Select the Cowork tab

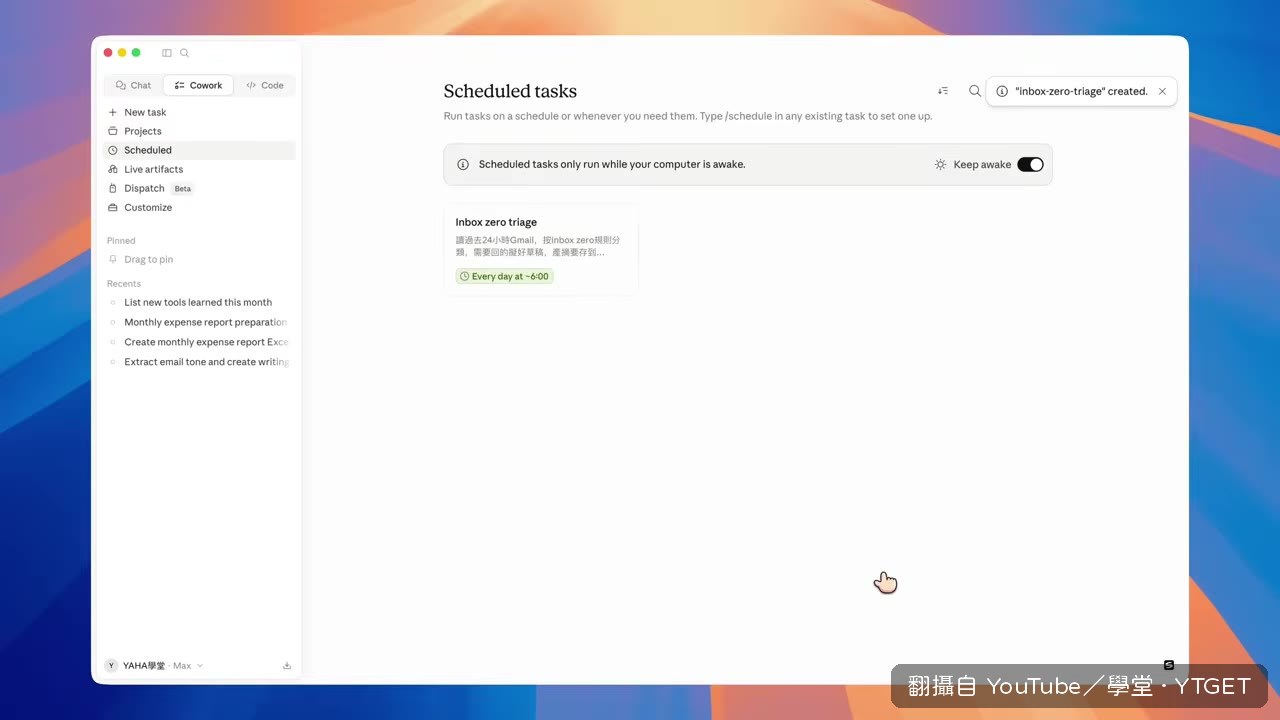coord(198,85)
